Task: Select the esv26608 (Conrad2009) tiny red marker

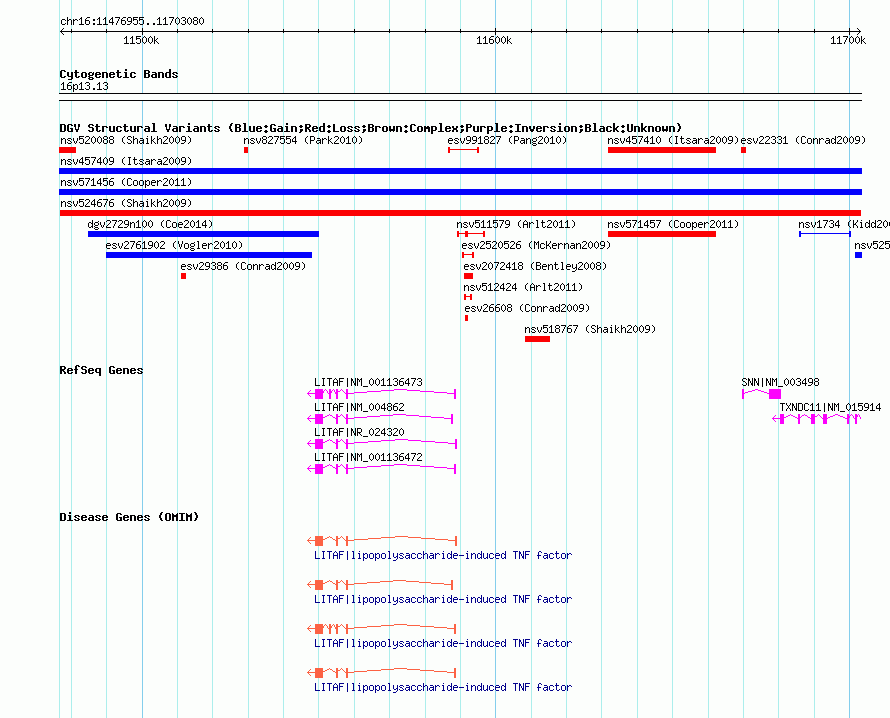Action: pos(467,318)
